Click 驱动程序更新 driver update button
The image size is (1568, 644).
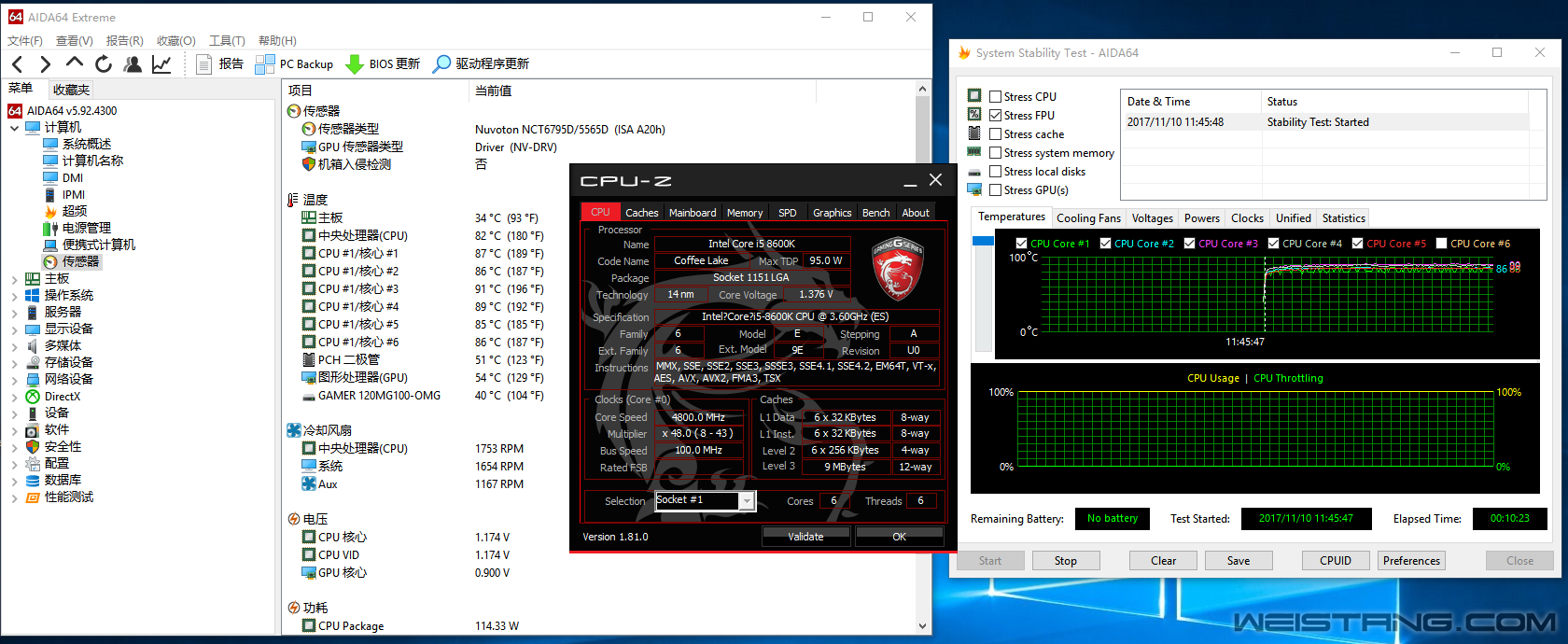point(481,63)
